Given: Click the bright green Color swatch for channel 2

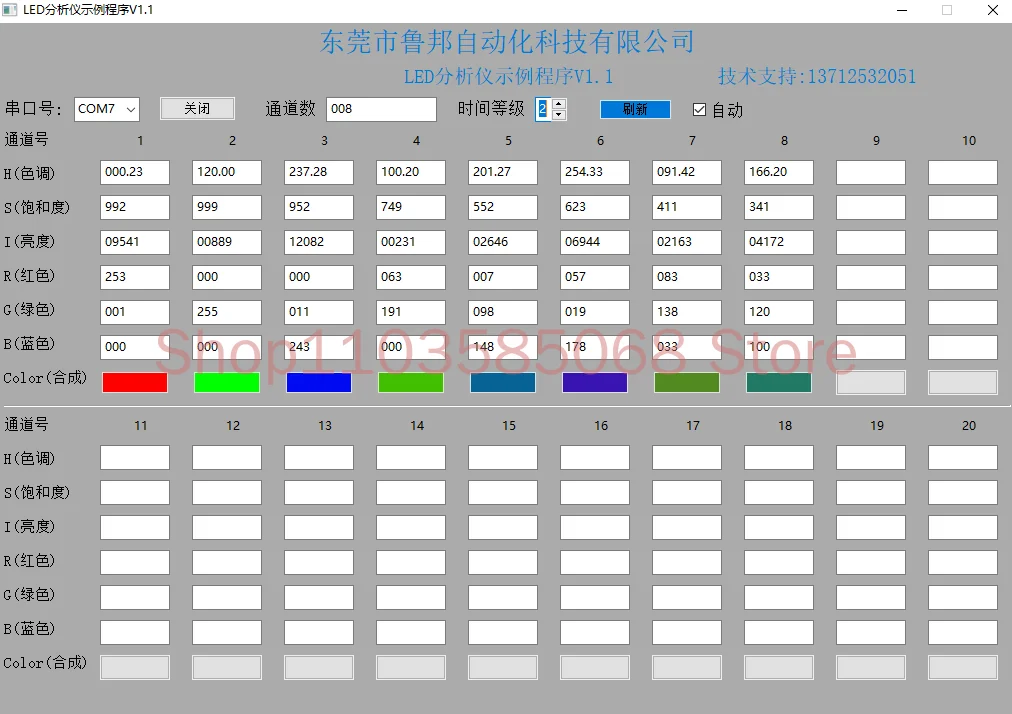Looking at the screenshot, I should point(227,382).
